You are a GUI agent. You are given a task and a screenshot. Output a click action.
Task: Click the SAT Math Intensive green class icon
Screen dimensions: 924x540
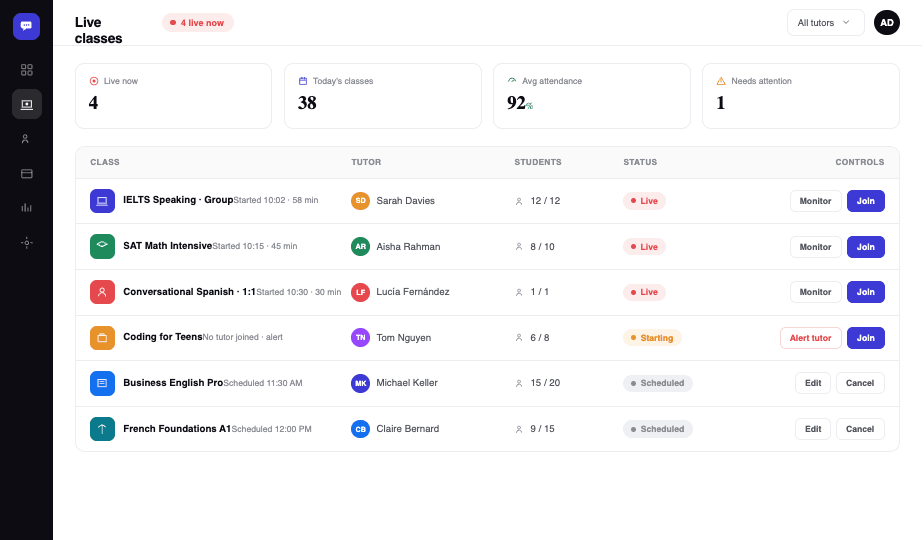(x=102, y=246)
